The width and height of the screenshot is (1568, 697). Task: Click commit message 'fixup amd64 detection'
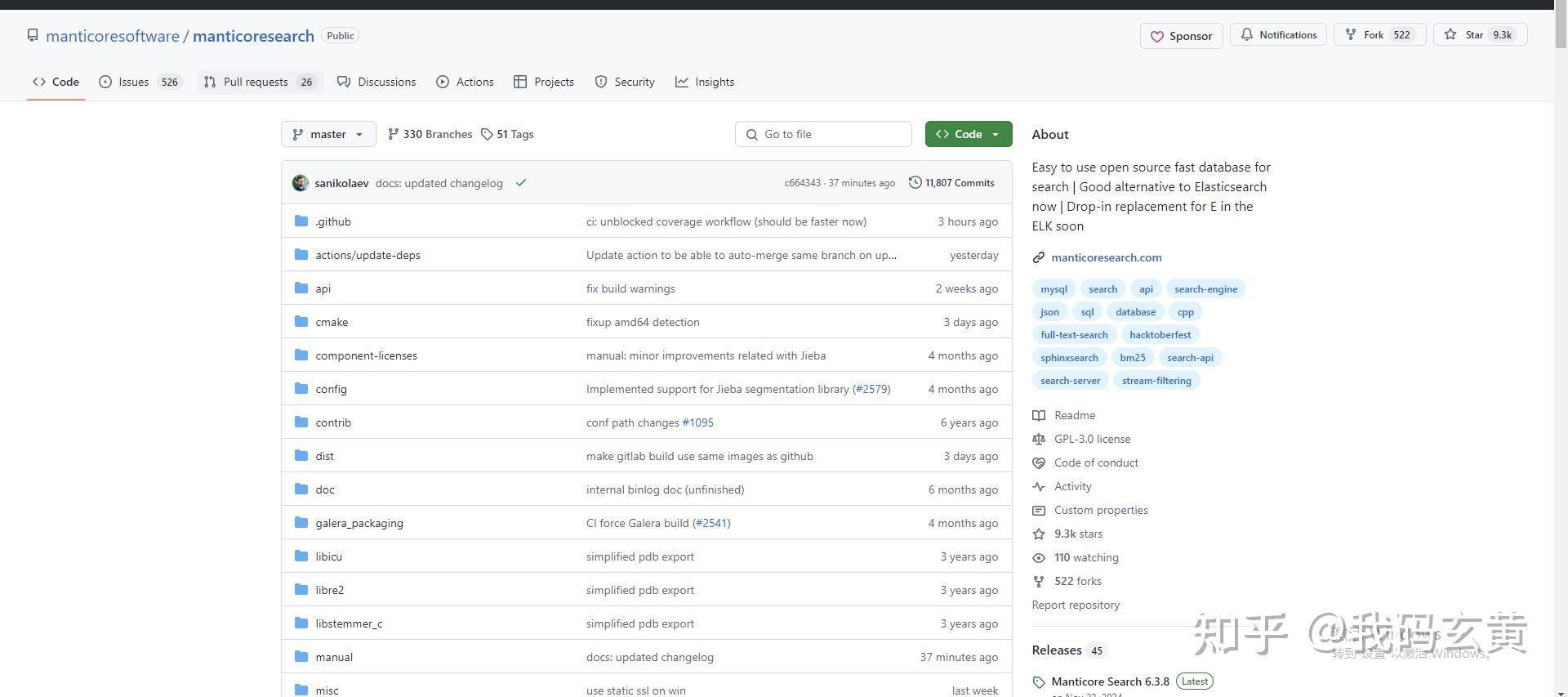coord(643,322)
